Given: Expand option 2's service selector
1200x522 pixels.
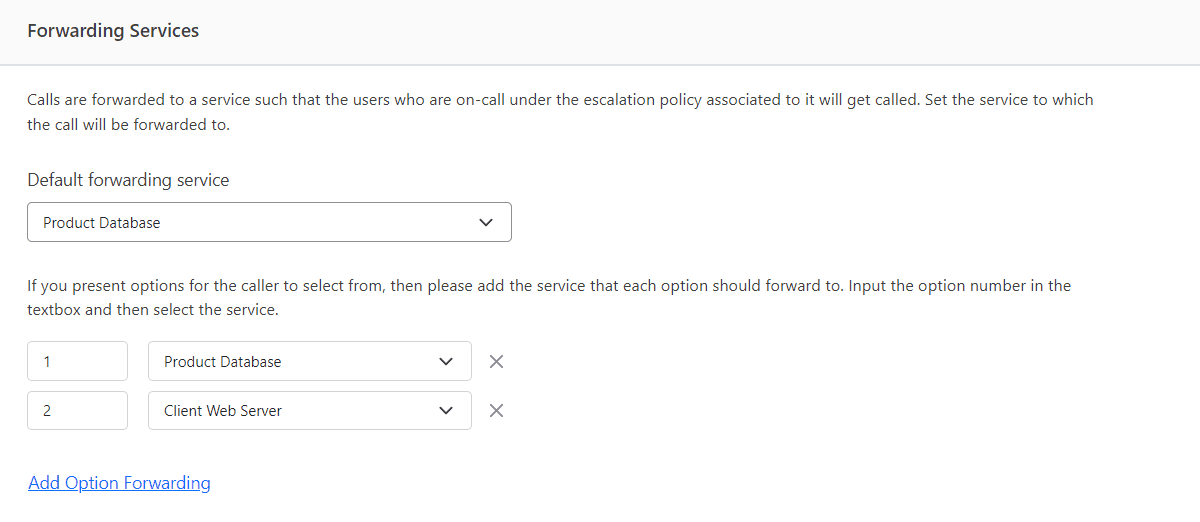Looking at the screenshot, I should pos(310,410).
